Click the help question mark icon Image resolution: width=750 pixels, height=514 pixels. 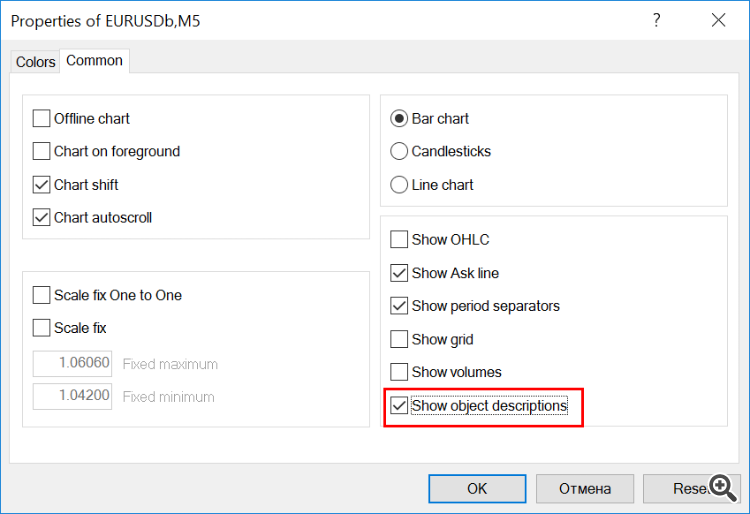[x=657, y=20]
